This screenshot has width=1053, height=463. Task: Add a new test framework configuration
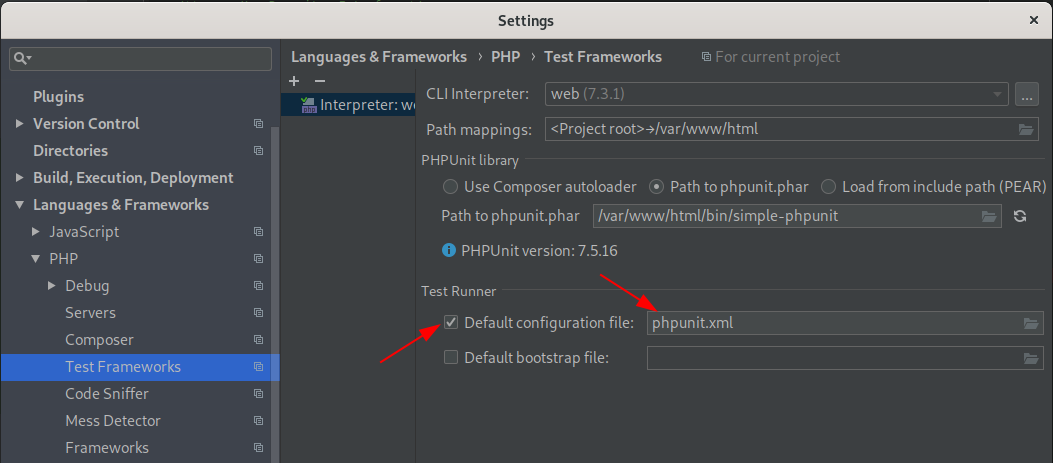coord(293,81)
